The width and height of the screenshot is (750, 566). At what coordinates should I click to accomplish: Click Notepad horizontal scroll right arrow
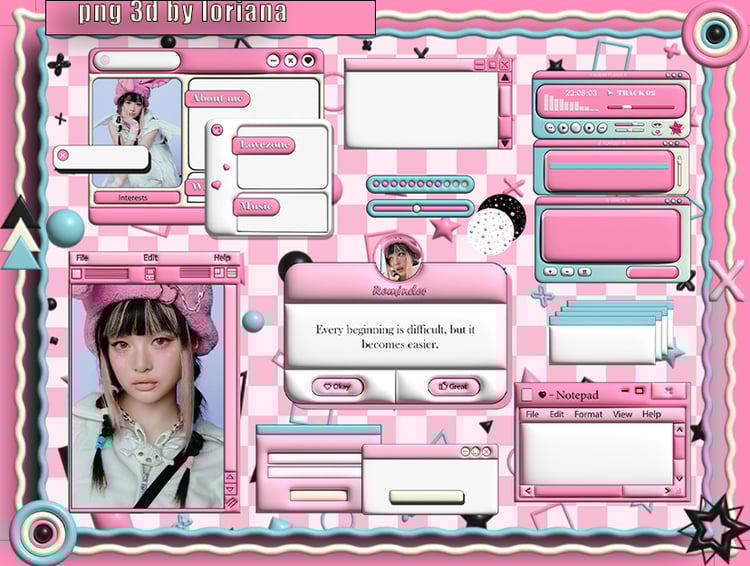pos(667,491)
